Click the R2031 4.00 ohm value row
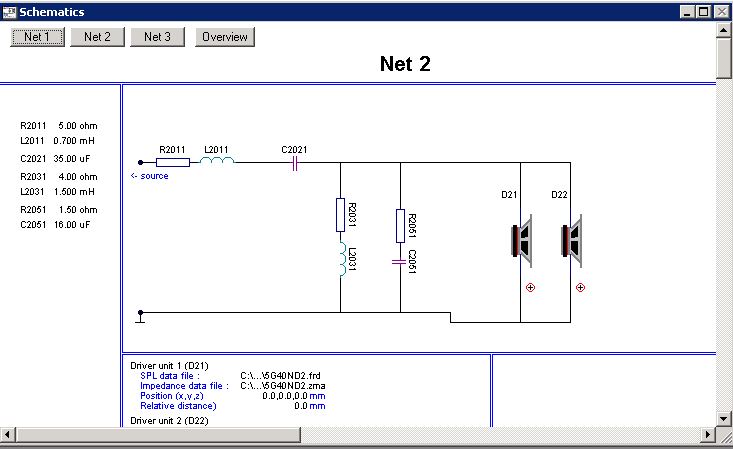This screenshot has height=449, width=733. (59, 177)
